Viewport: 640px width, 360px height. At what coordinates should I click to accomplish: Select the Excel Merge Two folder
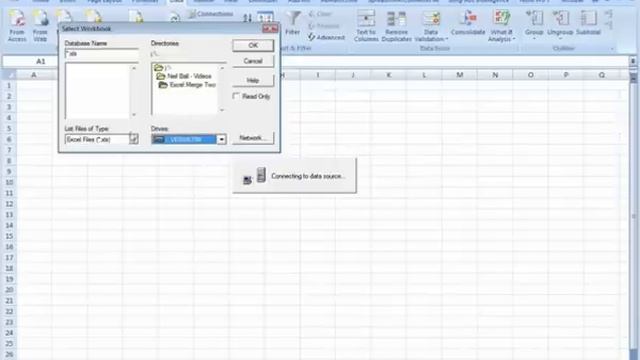coord(188,85)
